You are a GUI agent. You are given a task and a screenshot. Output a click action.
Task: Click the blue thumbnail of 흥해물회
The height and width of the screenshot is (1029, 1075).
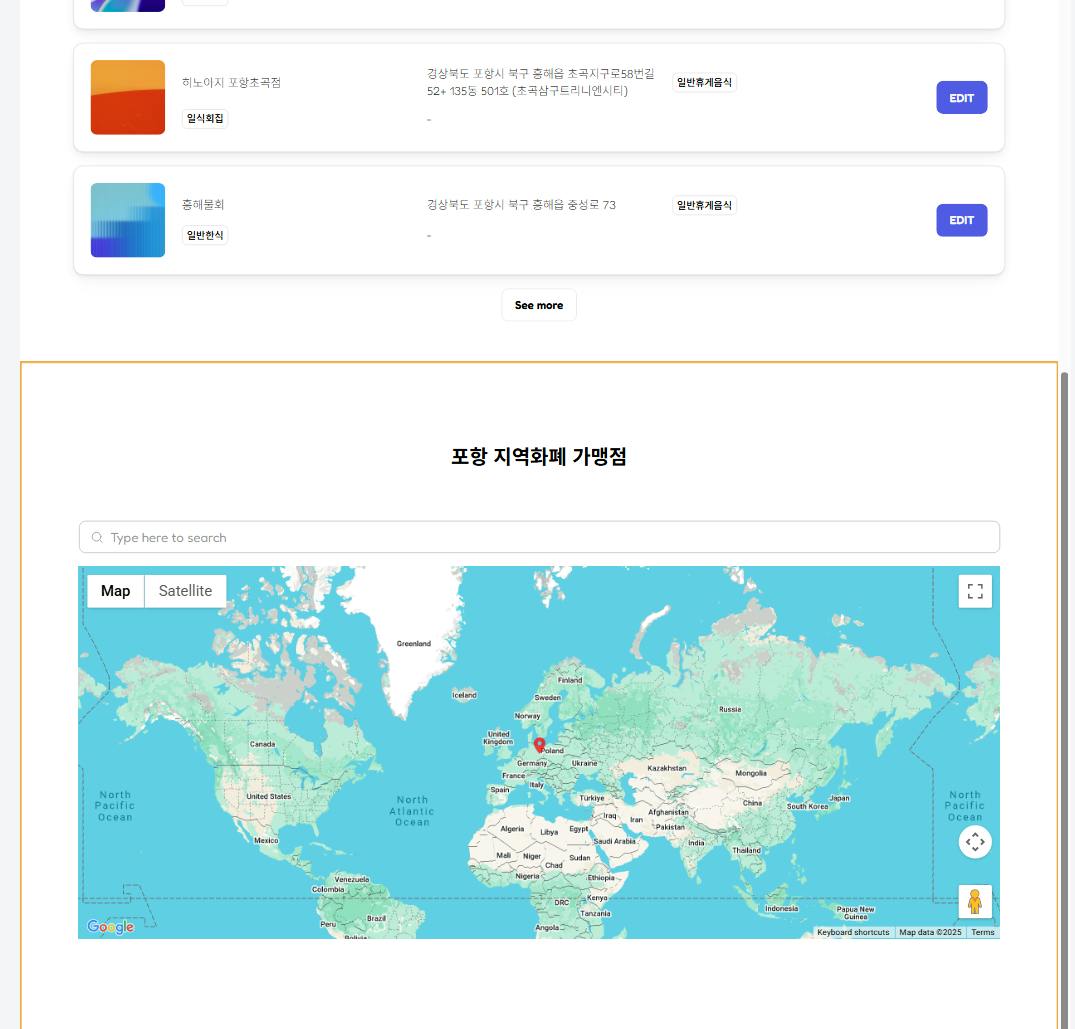tap(128, 220)
